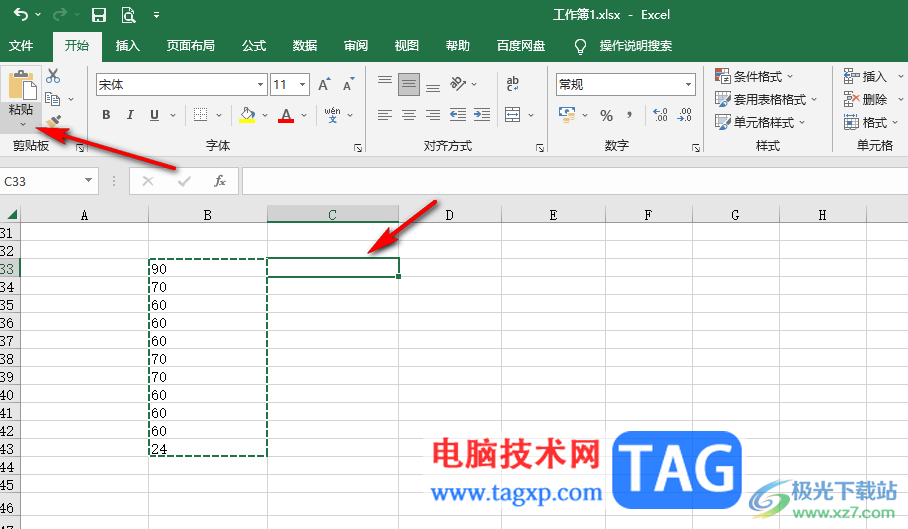Image resolution: width=908 pixels, height=529 pixels.
Task: Click Merge and Center icon
Action: point(512,115)
